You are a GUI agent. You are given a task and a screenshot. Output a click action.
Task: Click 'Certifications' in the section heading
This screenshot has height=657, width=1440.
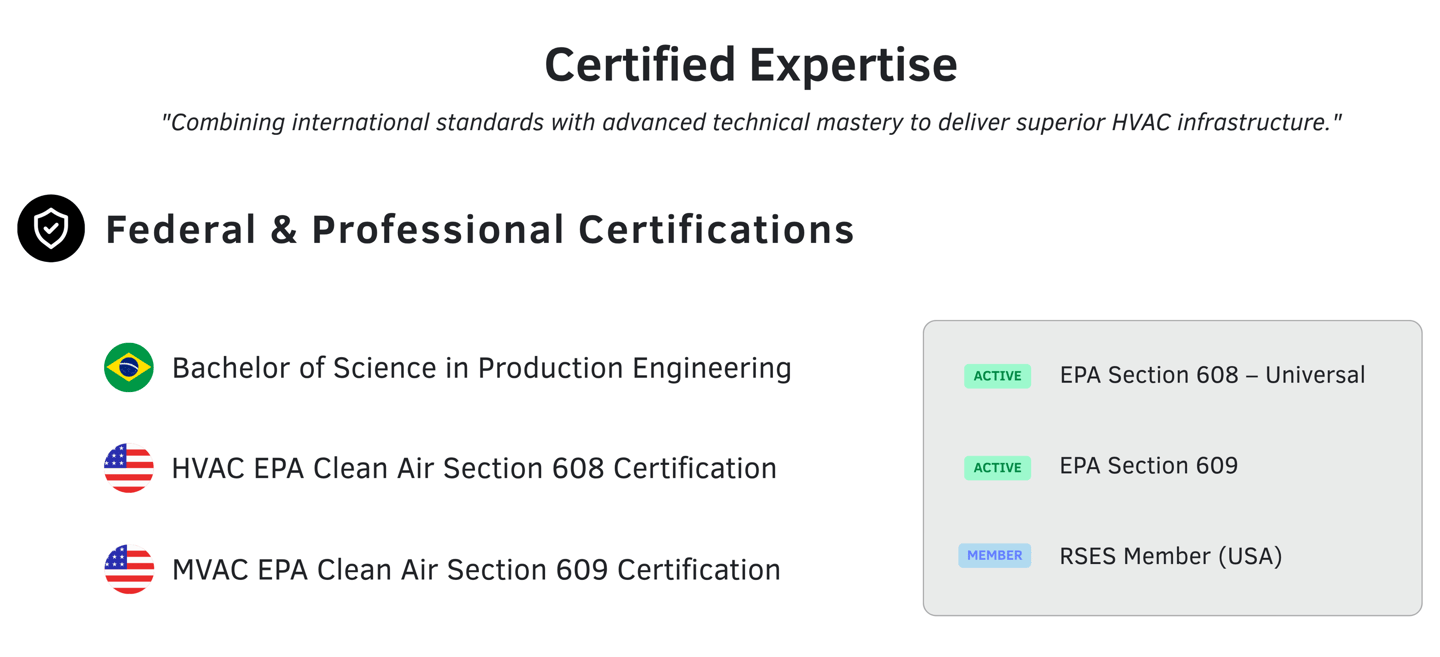(x=716, y=230)
